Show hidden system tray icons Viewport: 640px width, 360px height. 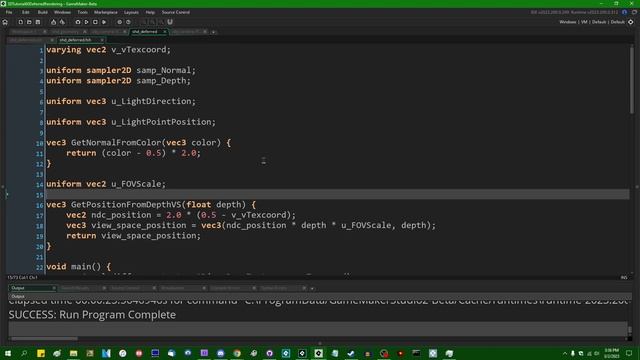tap(565, 353)
